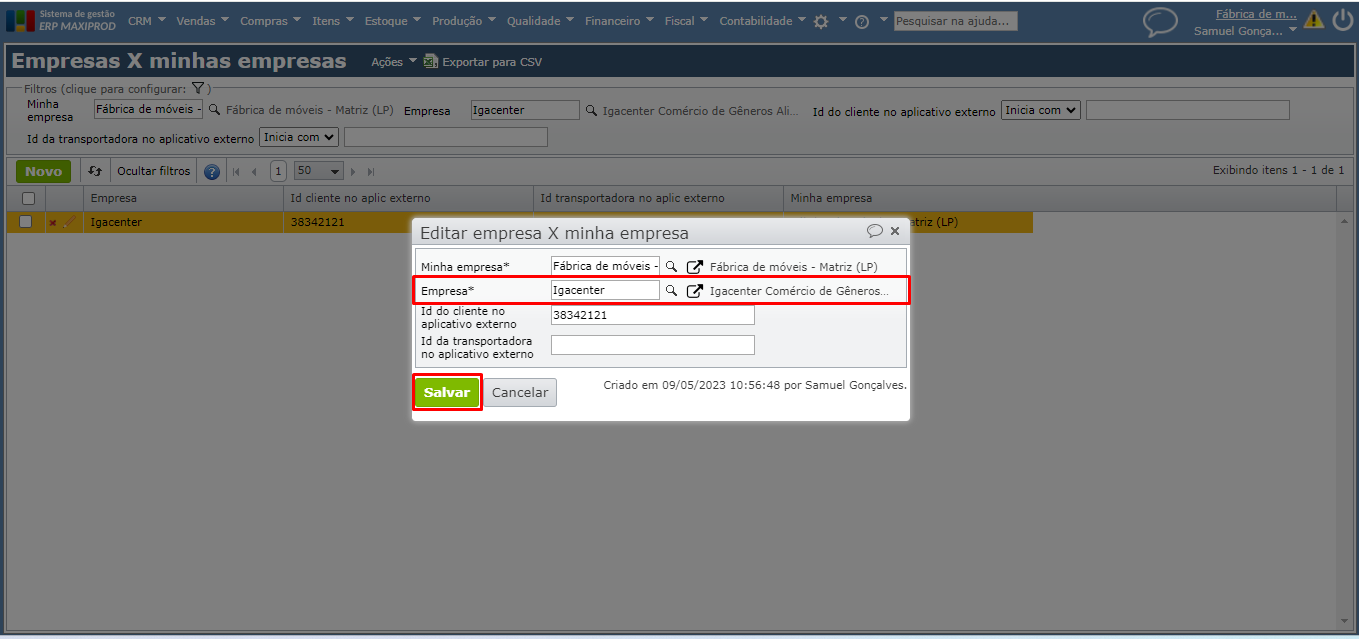Viewport: 1359px width, 639px height.
Task: Open the Id da transportadora 'Inicia com' dropdown
Action: pyautogui.click(x=299, y=136)
